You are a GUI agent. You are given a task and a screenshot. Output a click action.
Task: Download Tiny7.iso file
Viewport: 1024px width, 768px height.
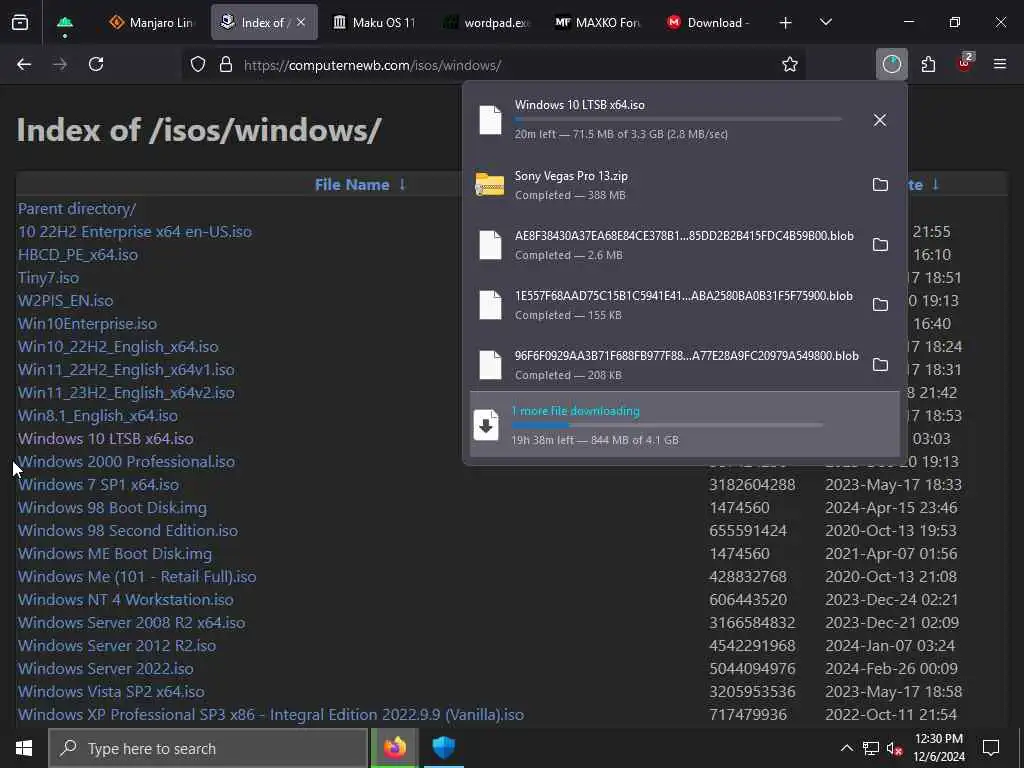click(48, 278)
